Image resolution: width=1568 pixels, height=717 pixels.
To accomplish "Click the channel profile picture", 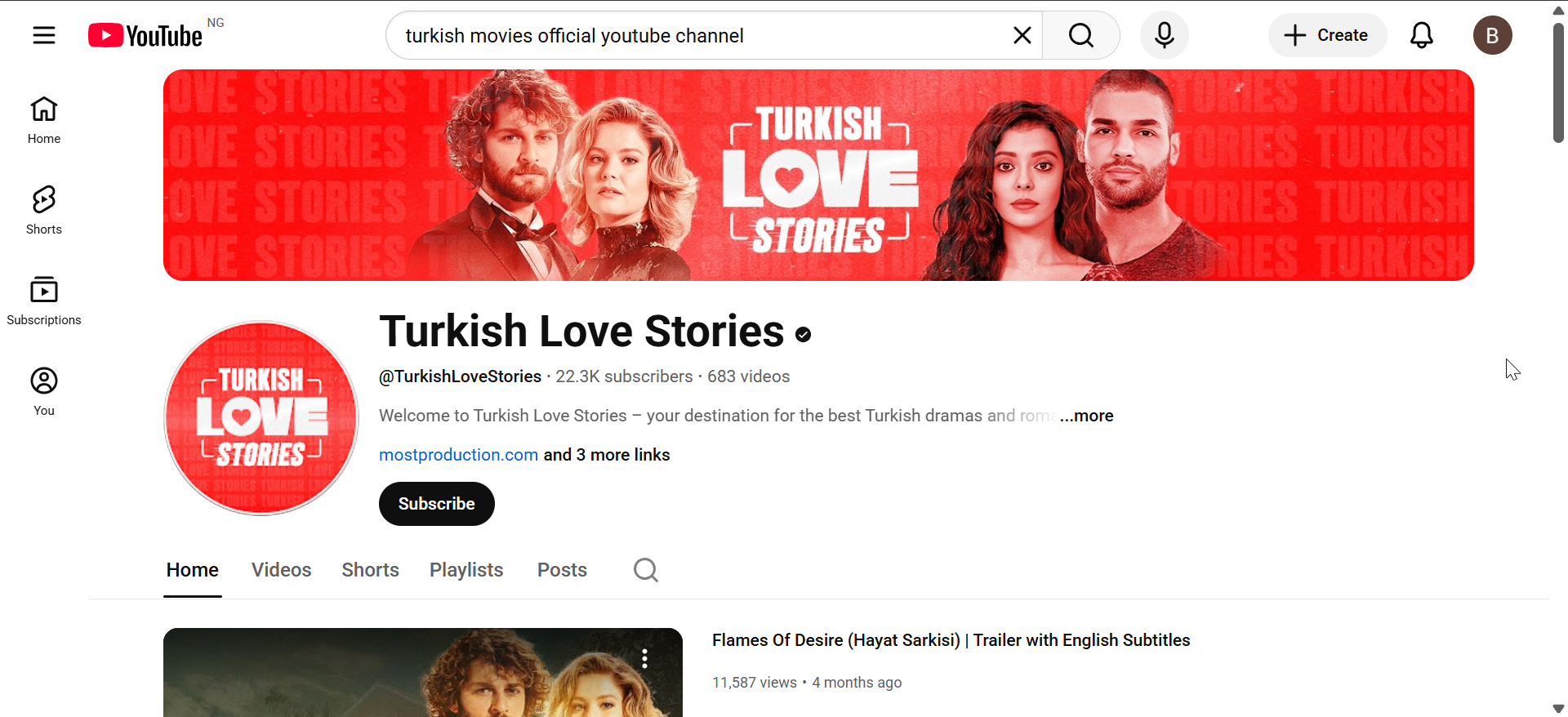I will click(261, 418).
